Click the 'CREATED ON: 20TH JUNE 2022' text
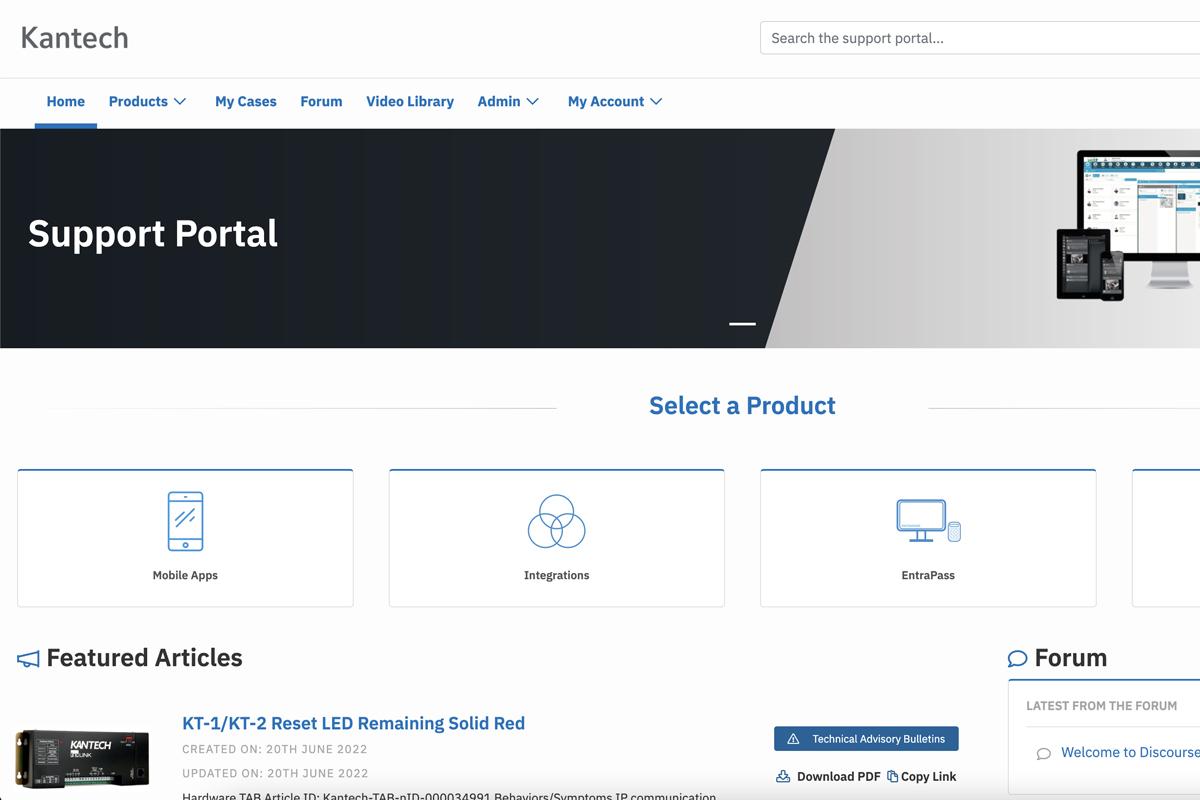 (x=275, y=749)
